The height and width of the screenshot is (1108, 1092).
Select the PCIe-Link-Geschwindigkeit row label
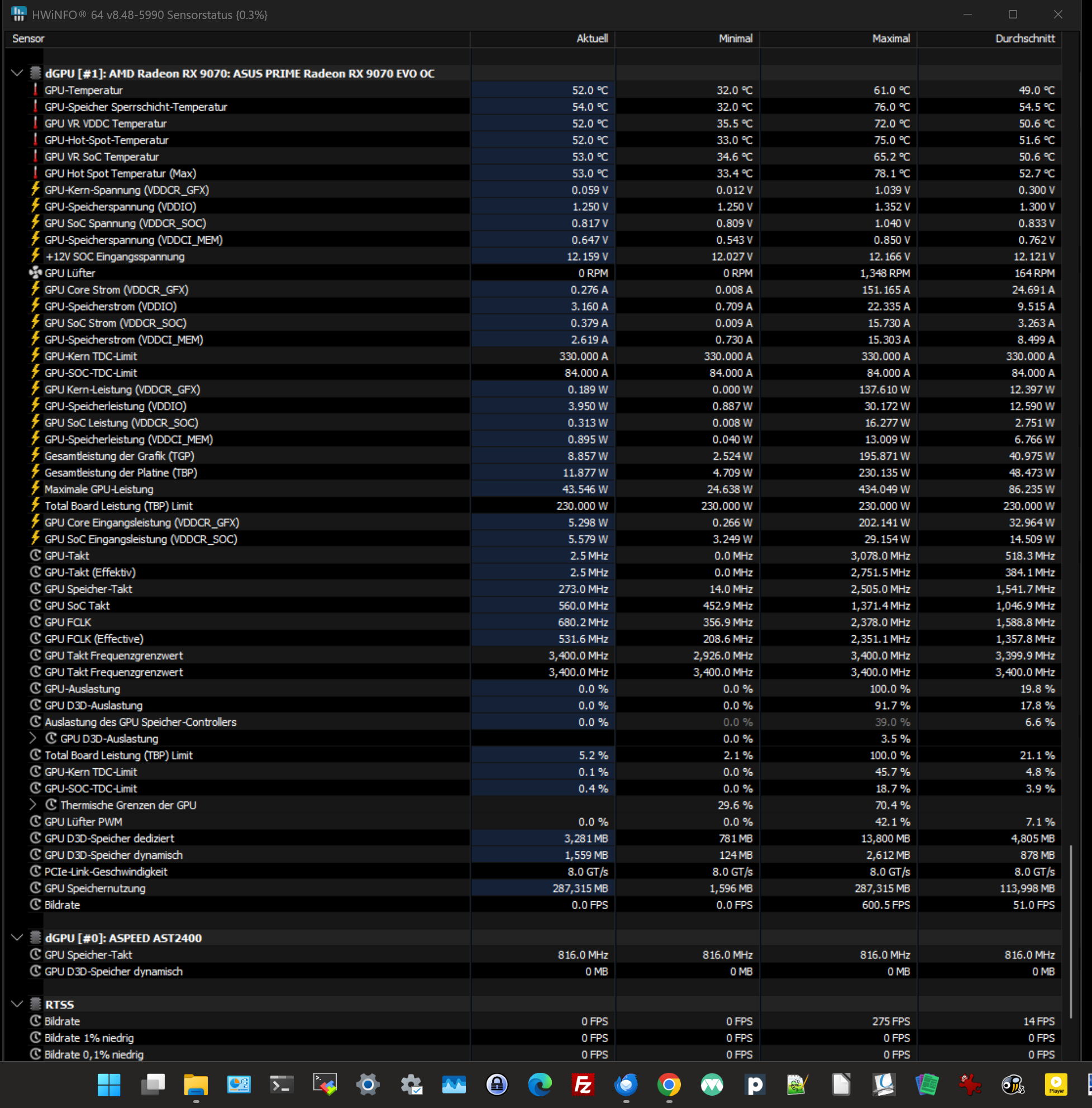point(106,872)
